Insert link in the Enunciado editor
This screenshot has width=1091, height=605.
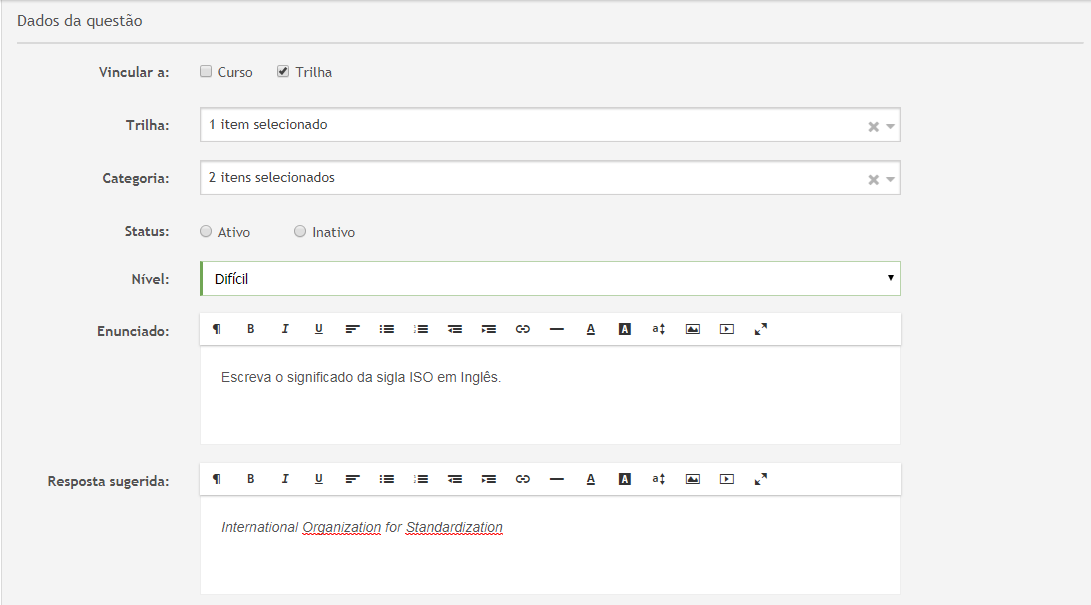522,329
